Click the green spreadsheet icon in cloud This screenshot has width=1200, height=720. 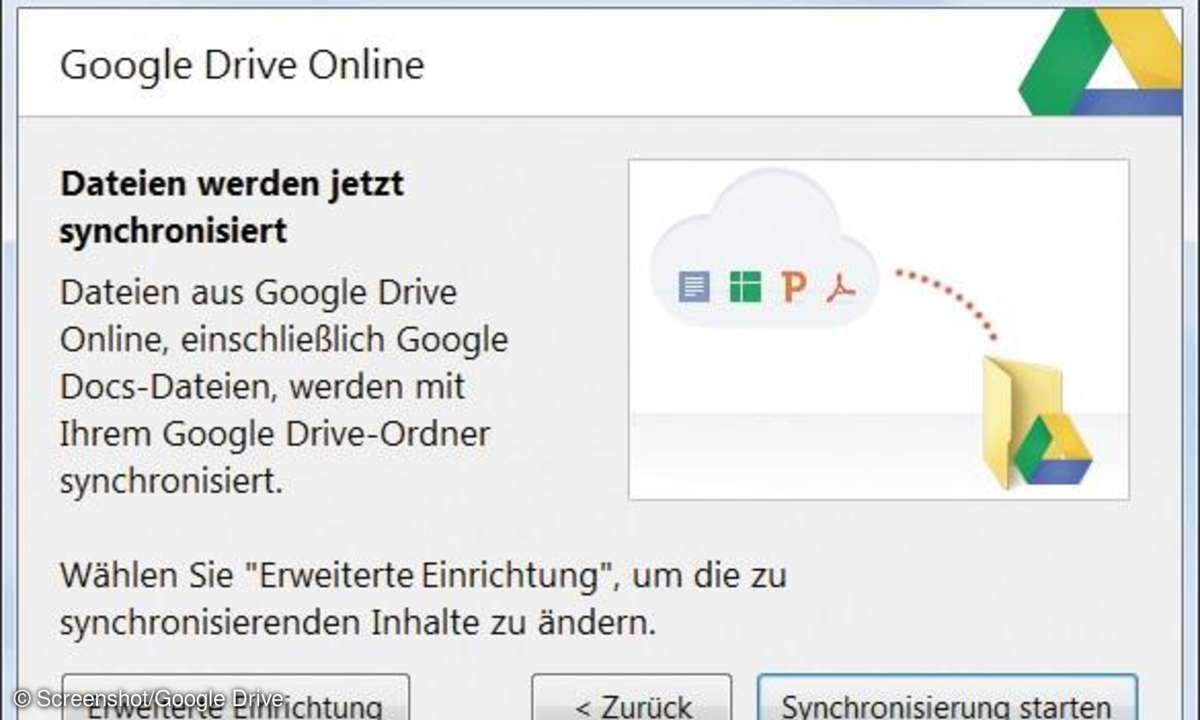[745, 287]
